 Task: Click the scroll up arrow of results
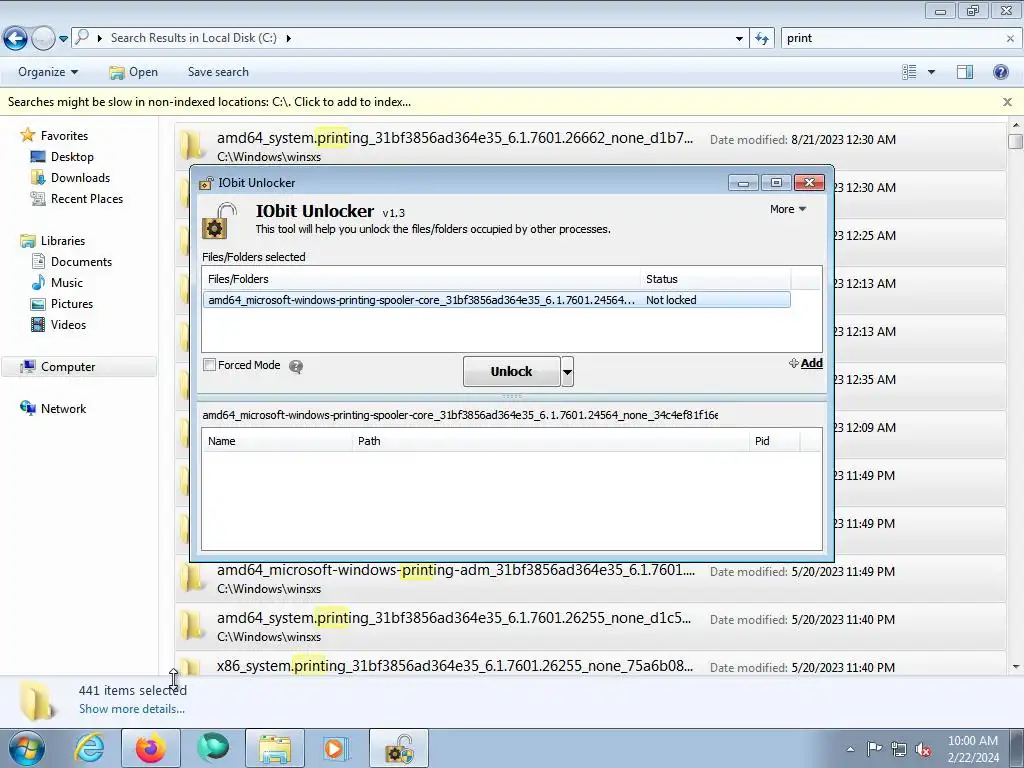pyautogui.click(x=1016, y=125)
